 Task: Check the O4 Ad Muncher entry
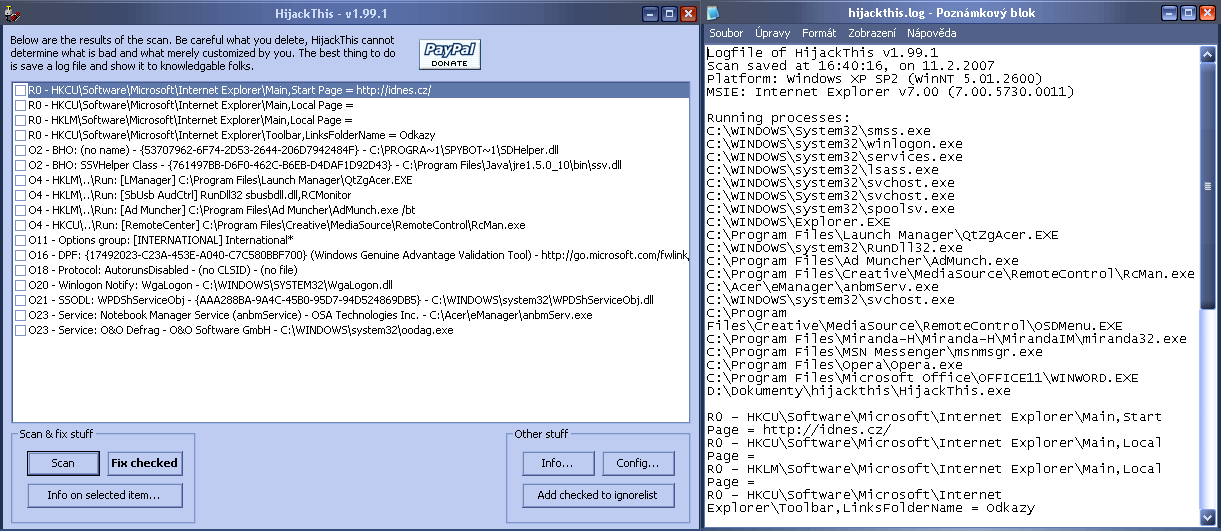[x=21, y=210]
